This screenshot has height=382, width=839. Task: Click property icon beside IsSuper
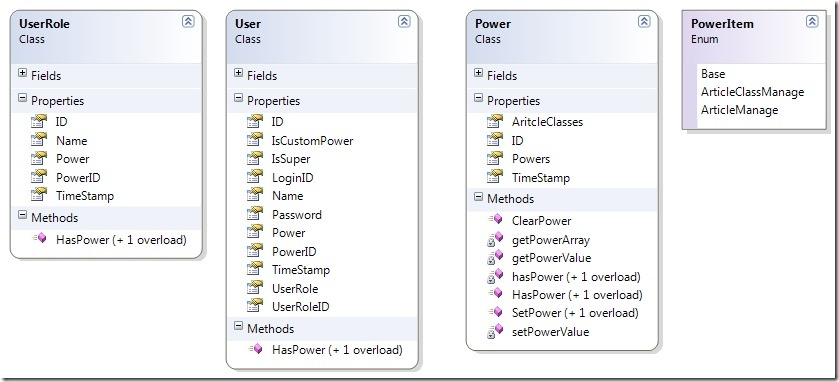(x=255, y=158)
